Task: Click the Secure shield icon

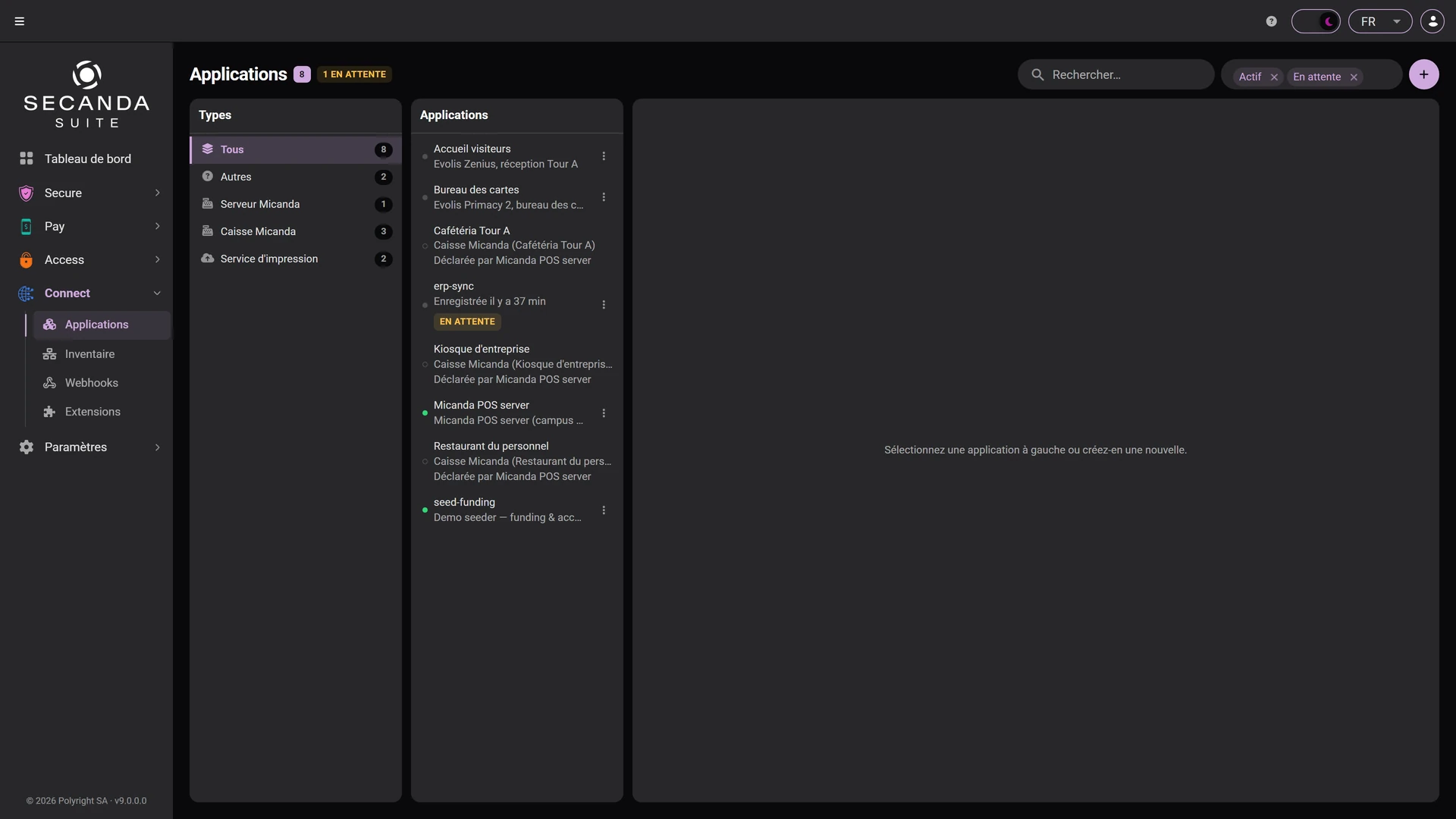Action: 27,193
